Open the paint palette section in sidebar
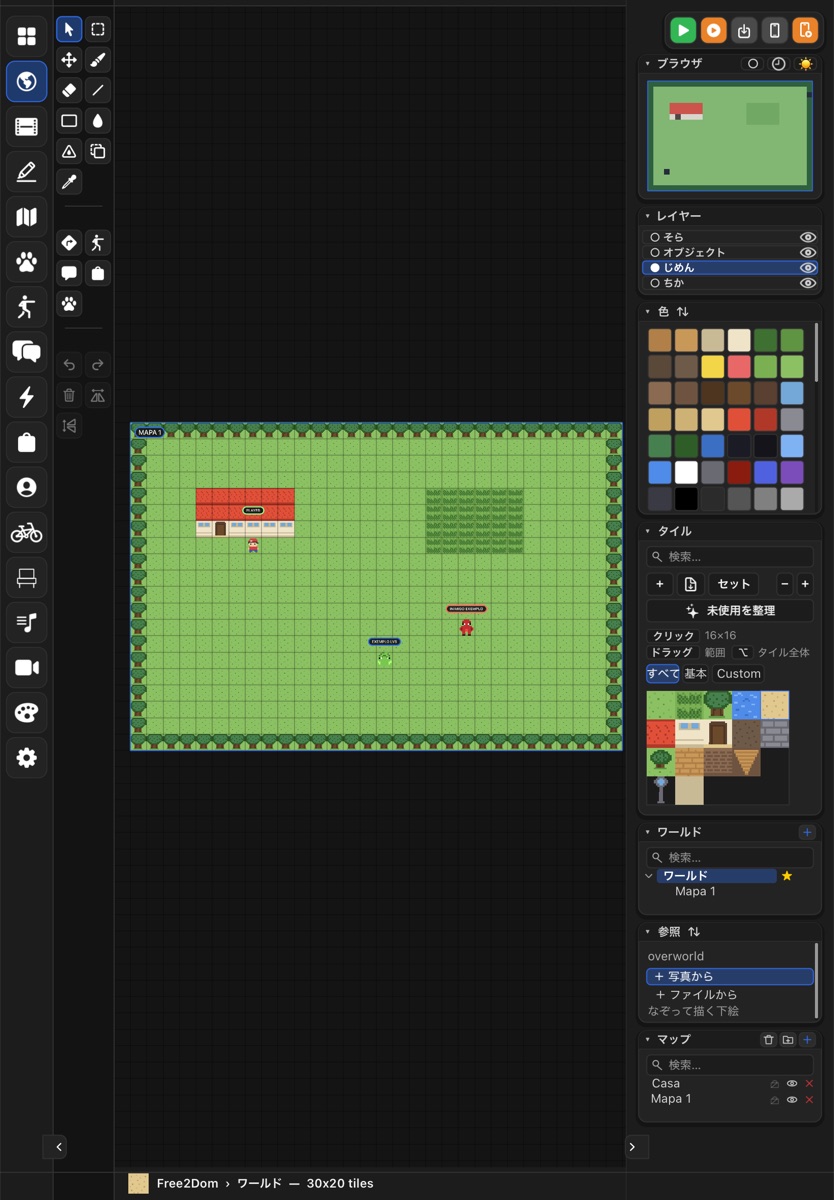This screenshot has width=834, height=1200. [x=27, y=713]
